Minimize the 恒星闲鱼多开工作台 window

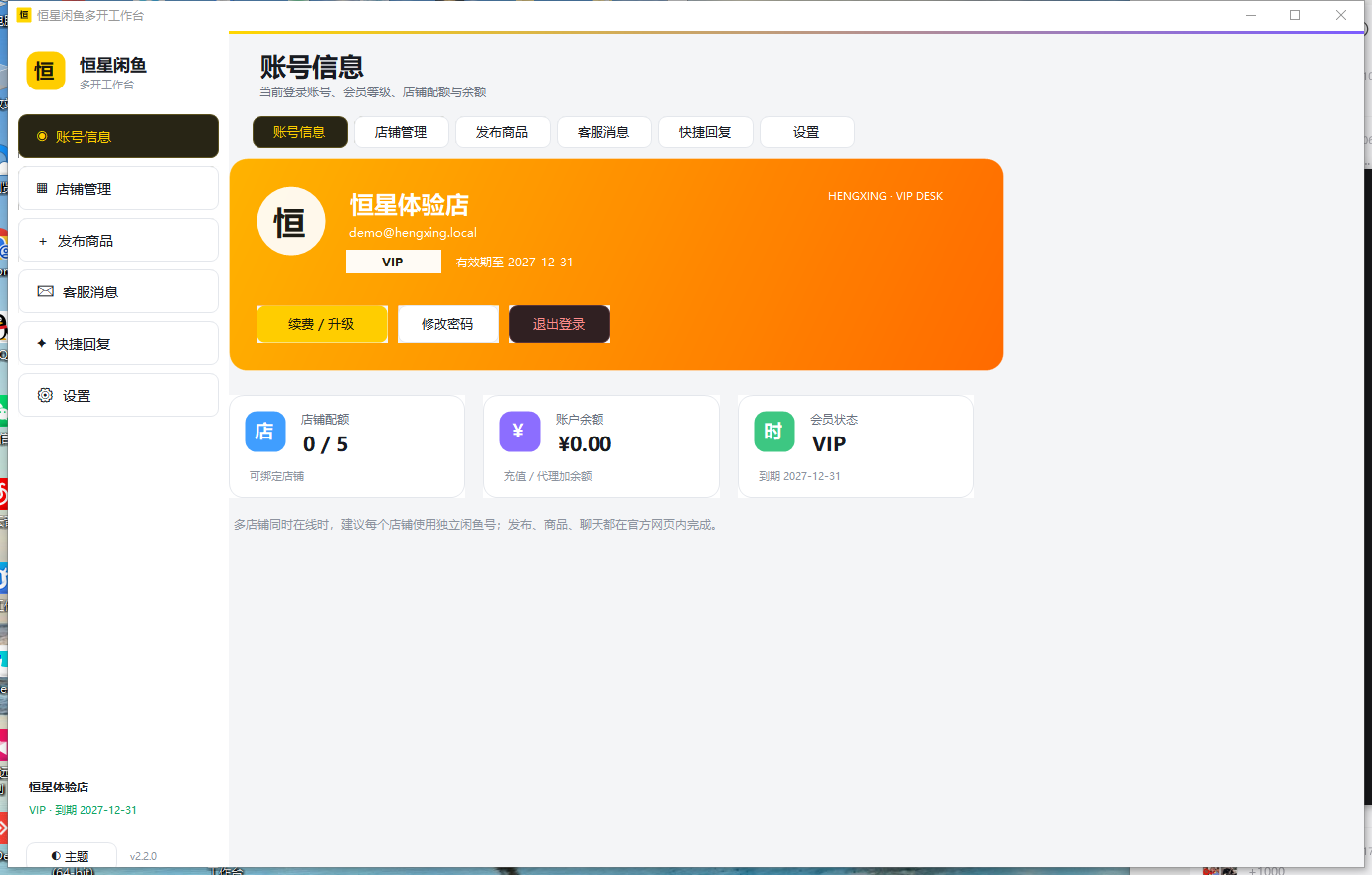tap(1251, 15)
